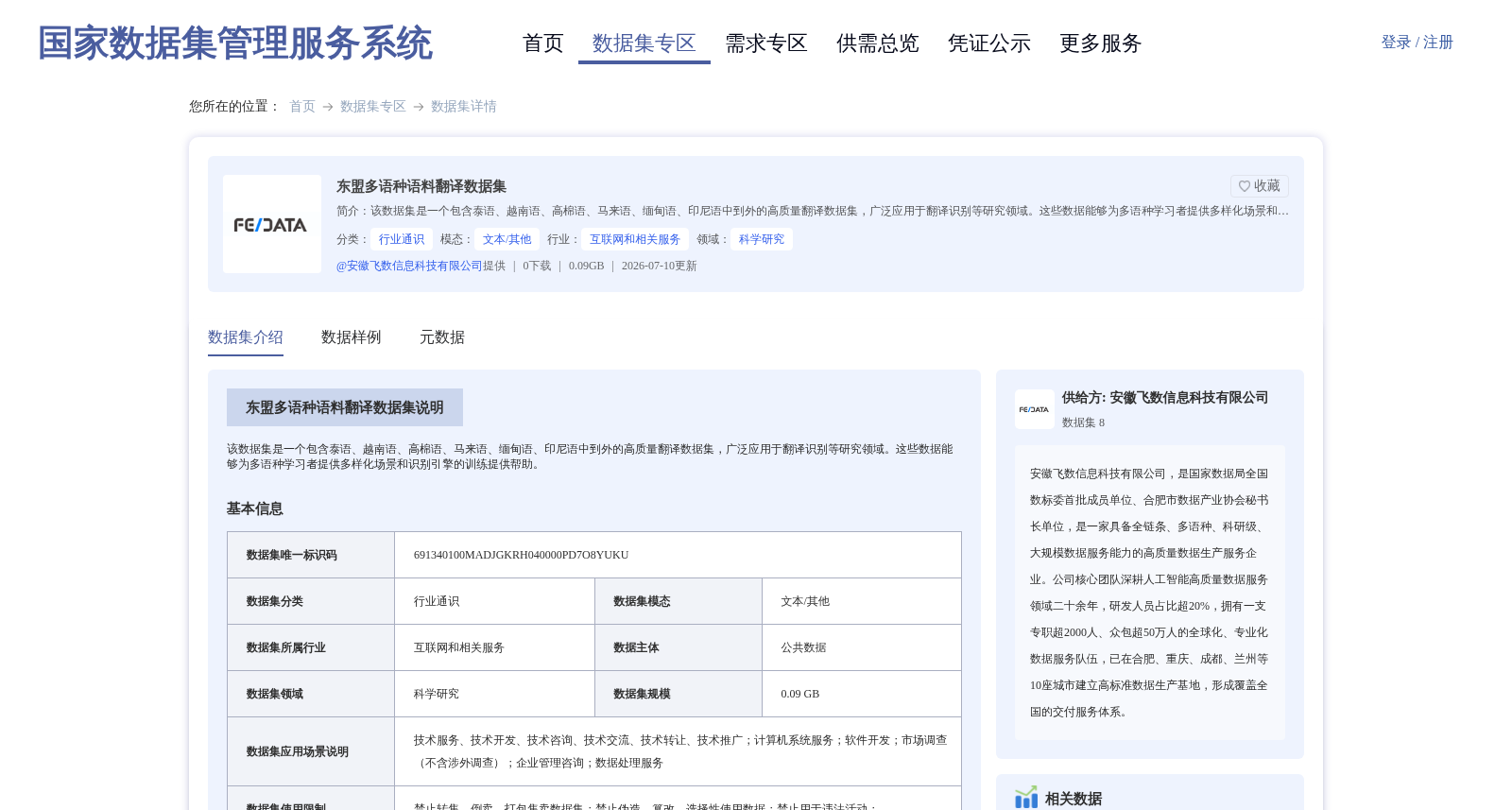Open the 供需总览 navigation item

(878, 43)
